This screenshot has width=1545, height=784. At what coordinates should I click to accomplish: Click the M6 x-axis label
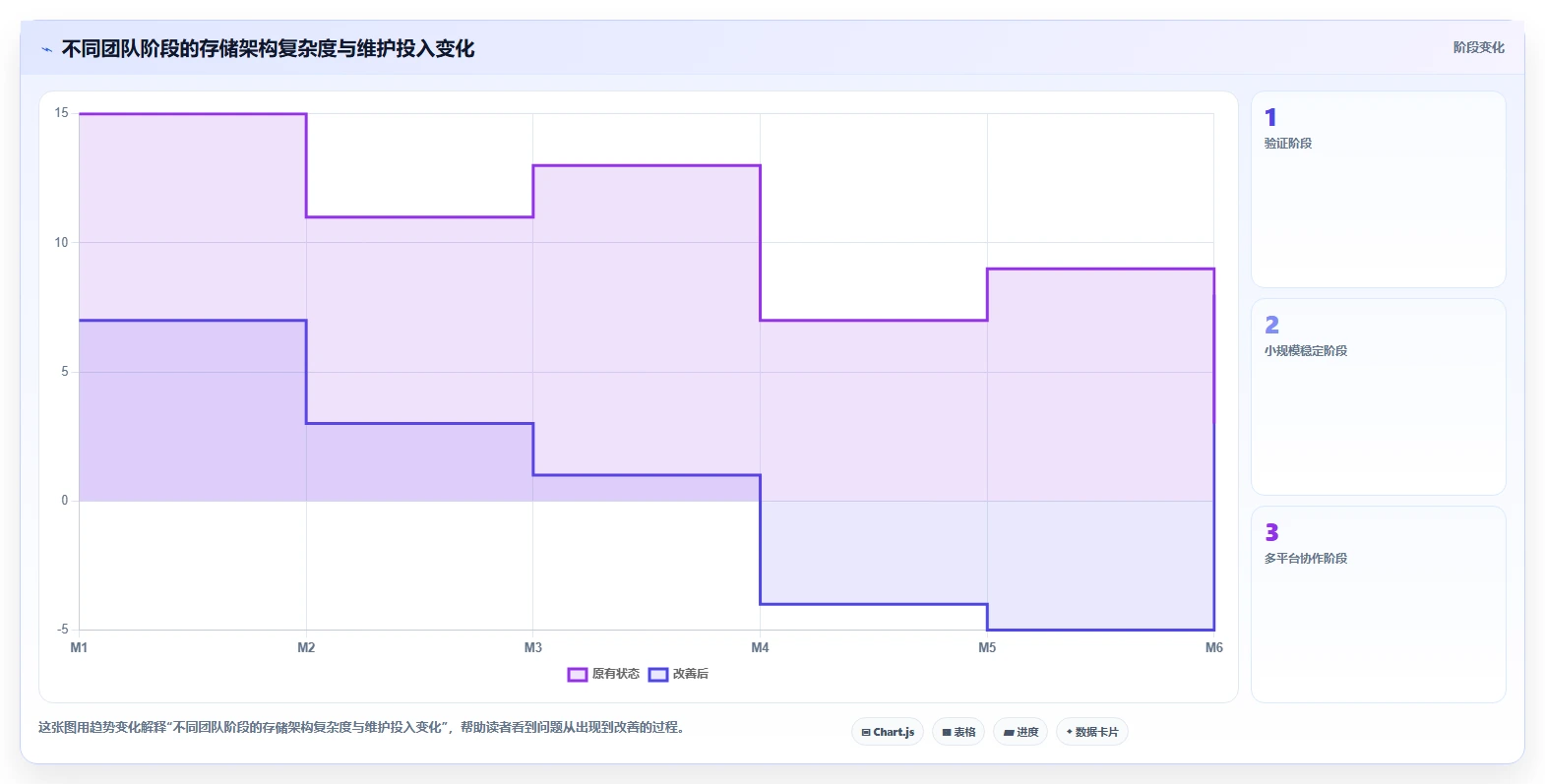tap(1214, 647)
